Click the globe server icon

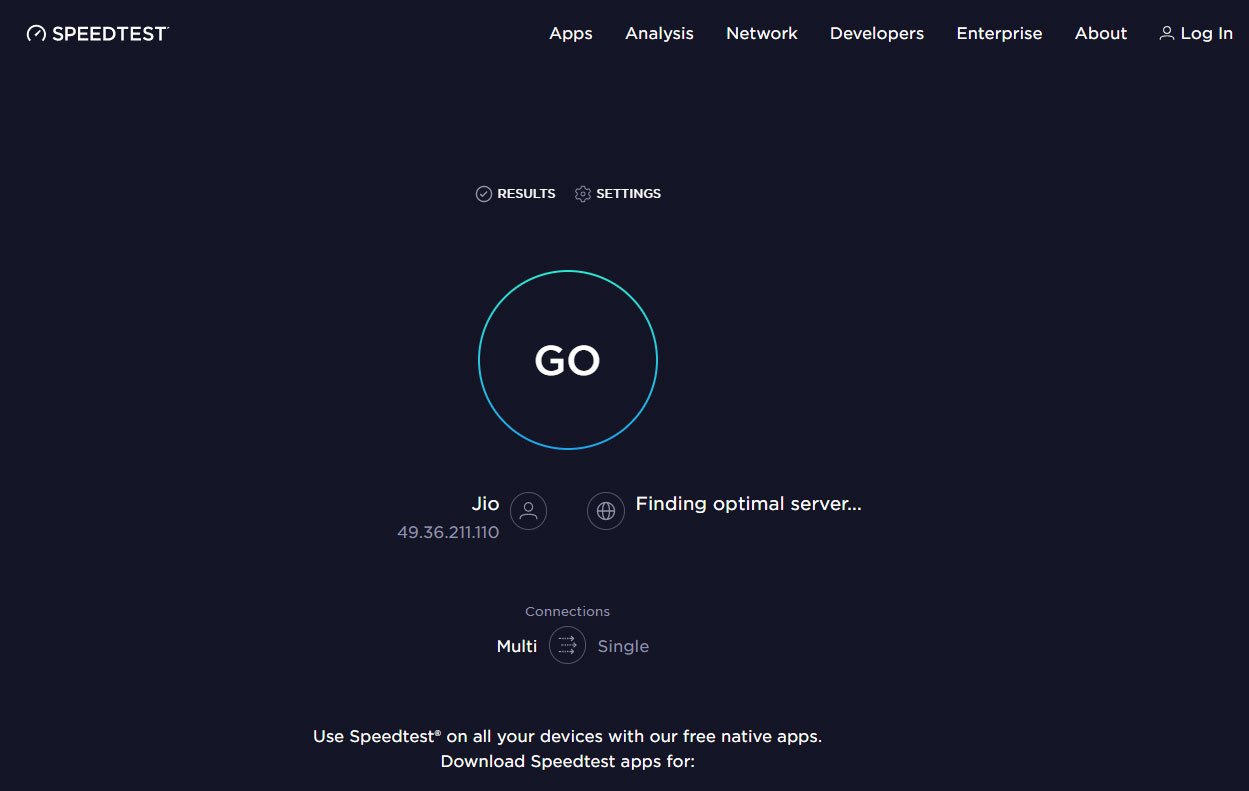click(605, 510)
